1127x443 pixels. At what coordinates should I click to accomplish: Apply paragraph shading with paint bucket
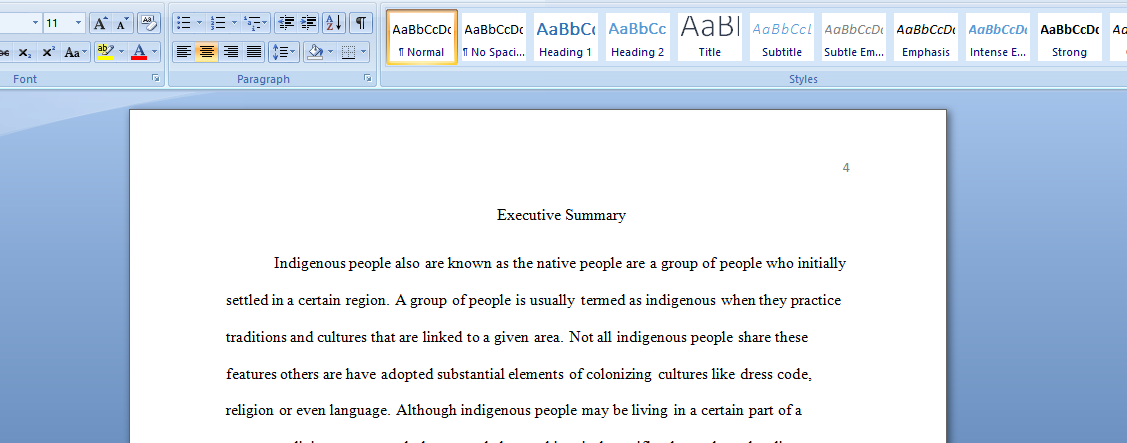point(314,52)
